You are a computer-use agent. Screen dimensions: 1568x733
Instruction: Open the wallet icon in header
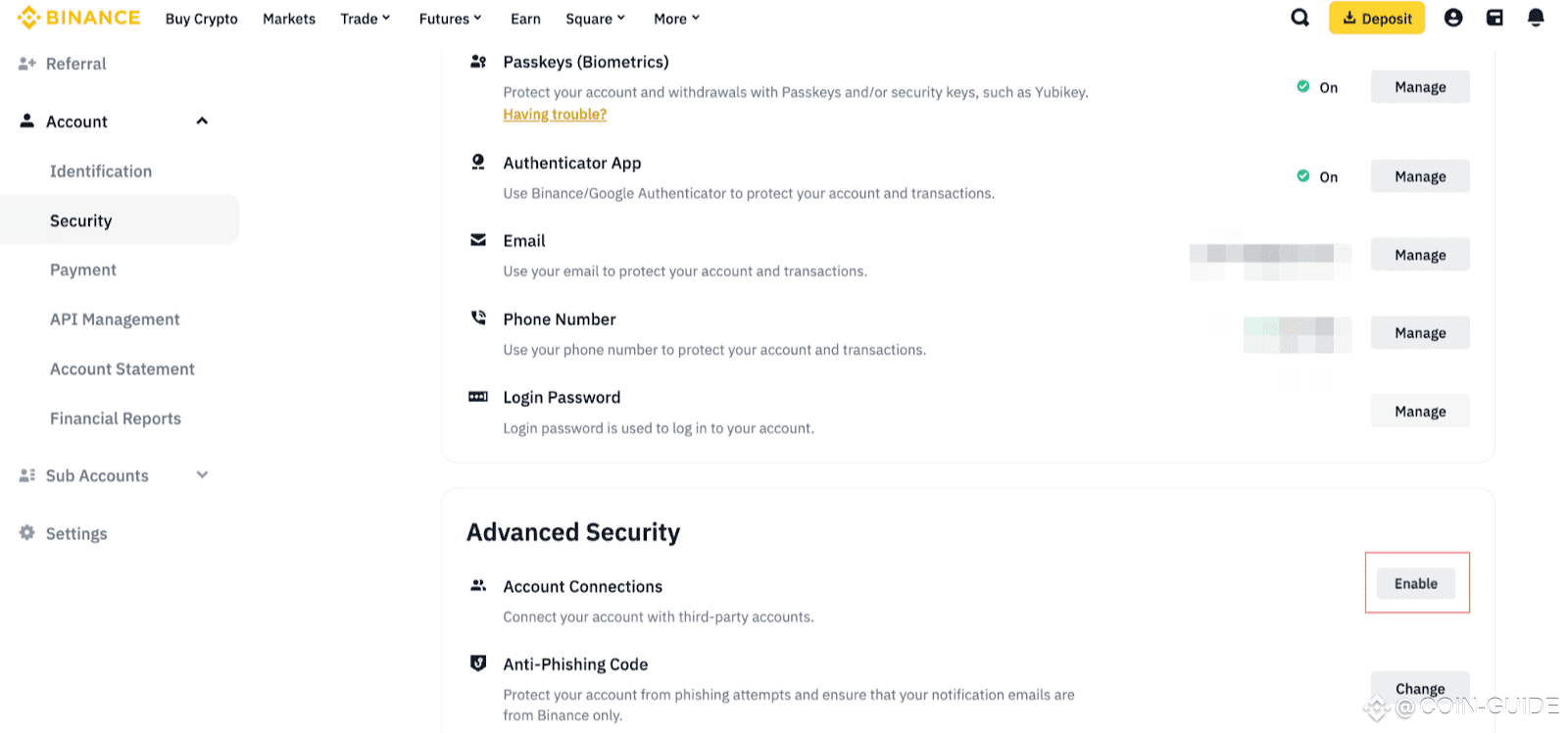click(1494, 18)
